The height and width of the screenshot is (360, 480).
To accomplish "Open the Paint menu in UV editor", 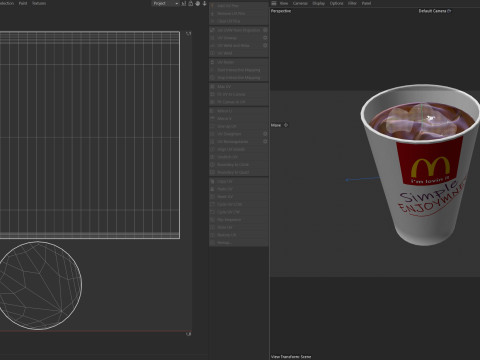I will [23, 3].
